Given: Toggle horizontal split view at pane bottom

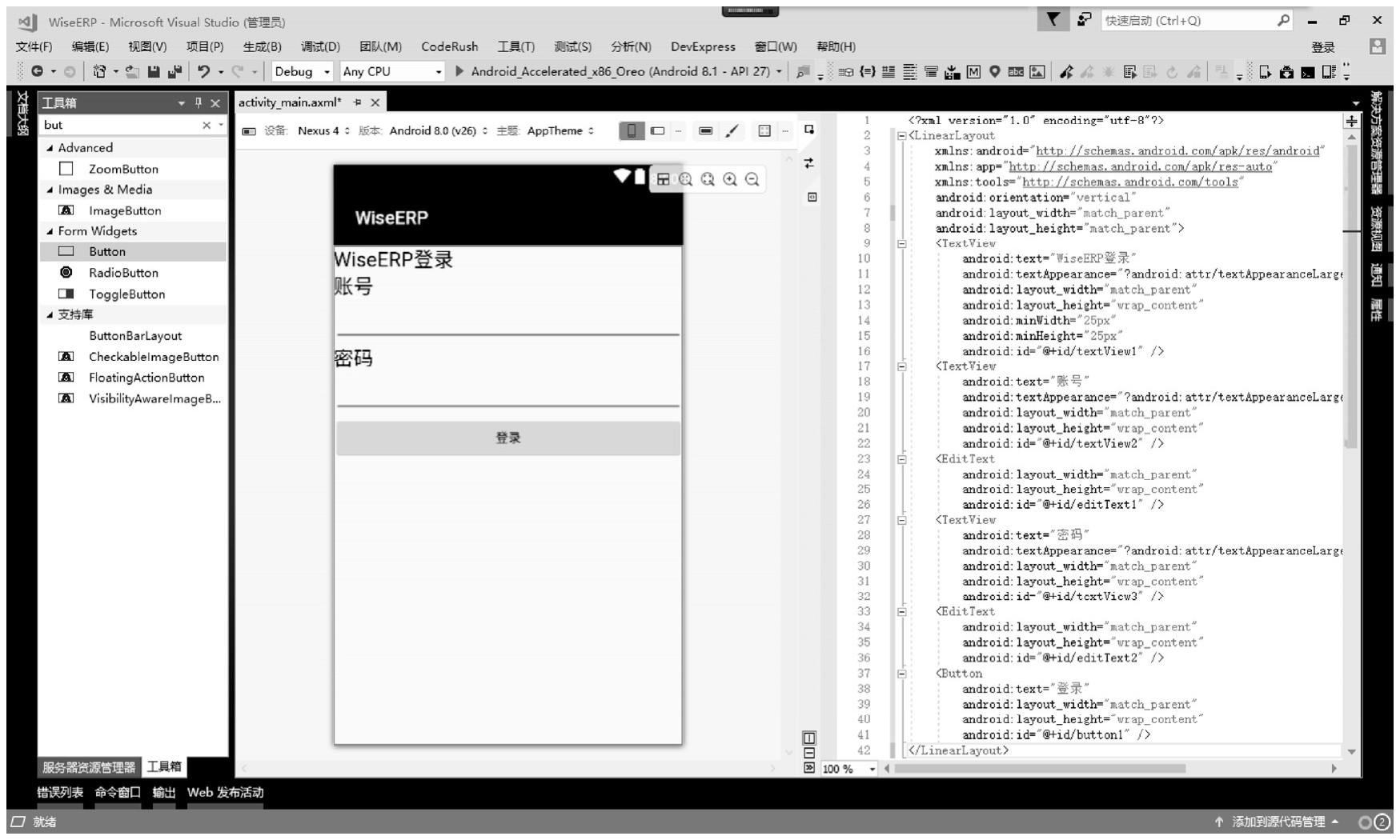Looking at the screenshot, I should 809,753.
